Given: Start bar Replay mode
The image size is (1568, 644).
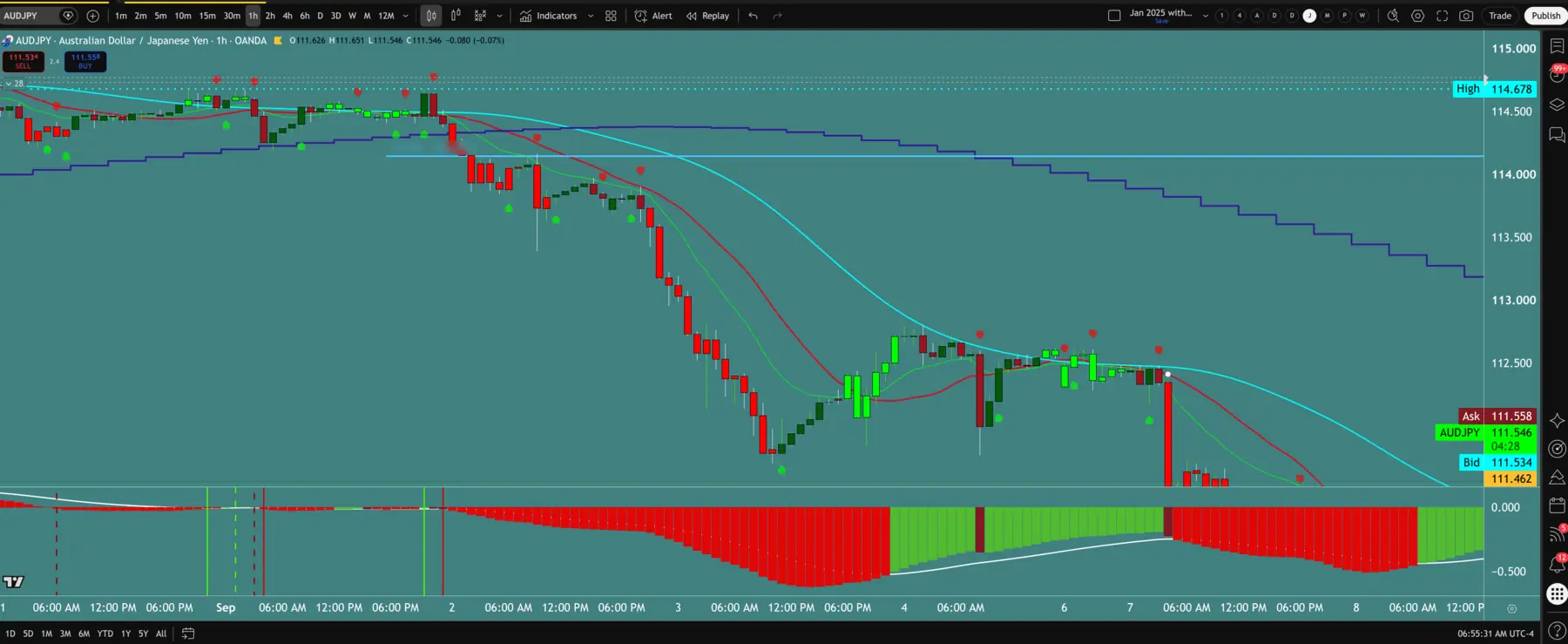Looking at the screenshot, I should (x=707, y=16).
